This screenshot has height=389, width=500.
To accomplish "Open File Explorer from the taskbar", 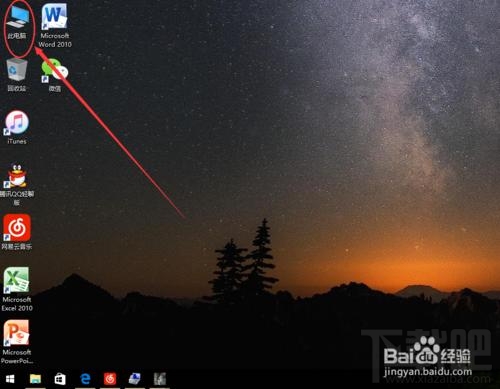I will (x=35, y=379).
